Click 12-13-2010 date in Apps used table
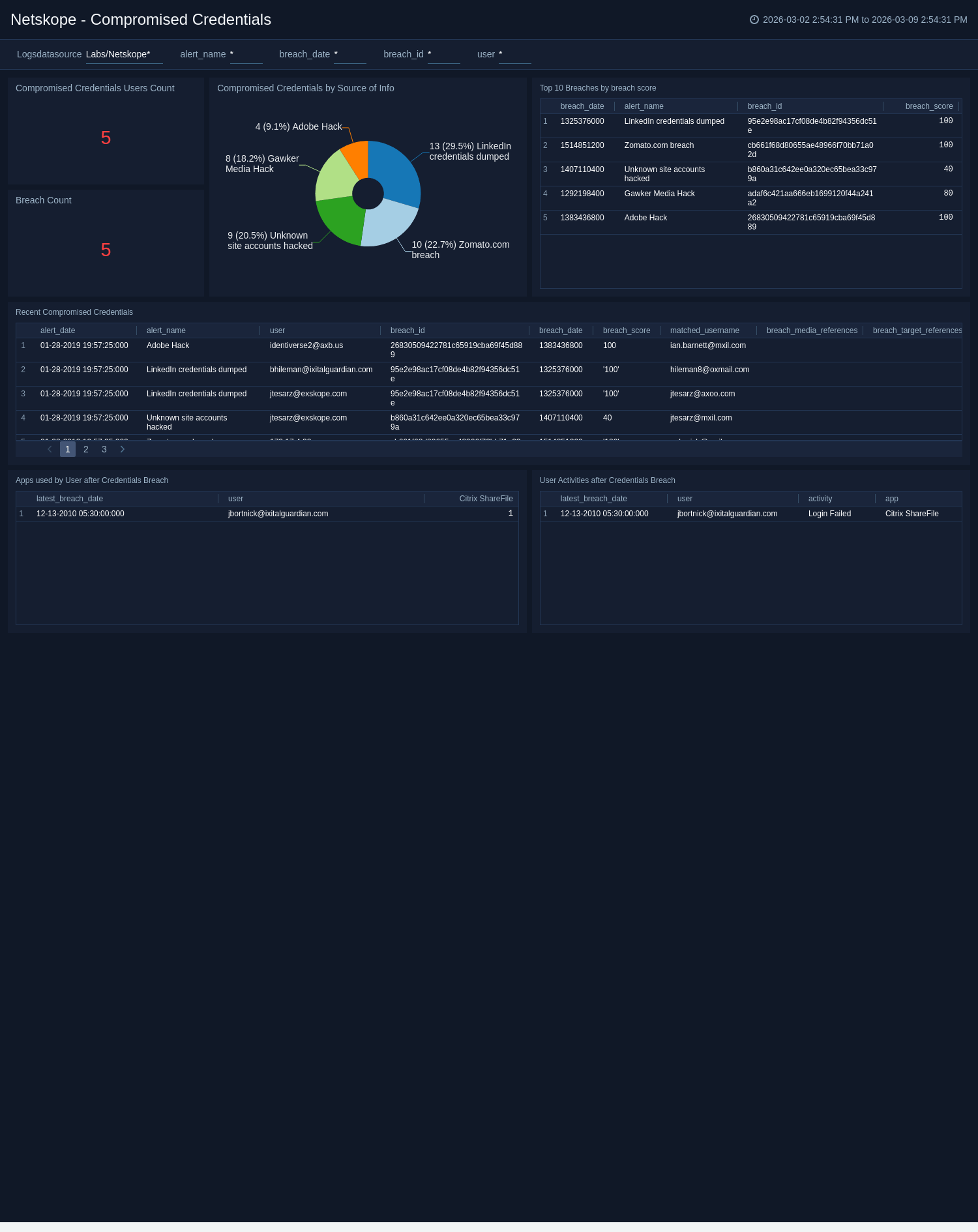 coord(80,514)
